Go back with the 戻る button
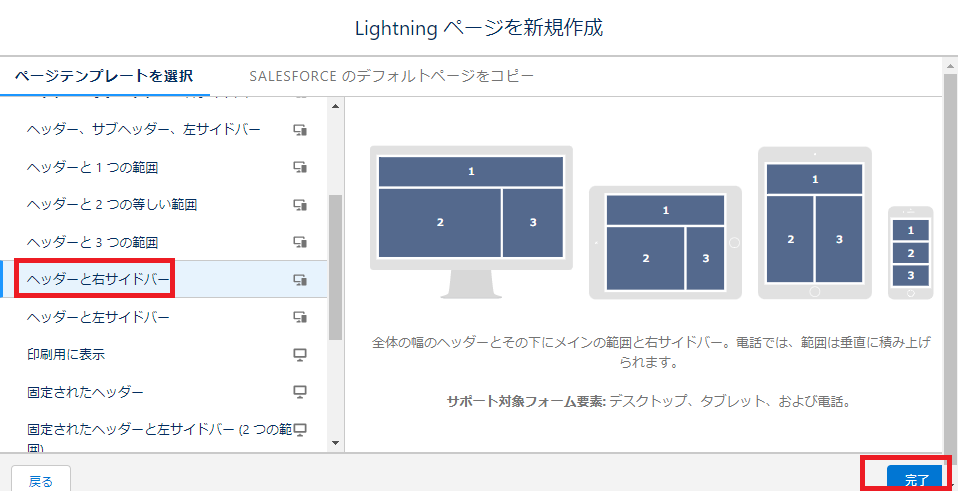The width and height of the screenshot is (958, 491). pyautogui.click(x=41, y=481)
